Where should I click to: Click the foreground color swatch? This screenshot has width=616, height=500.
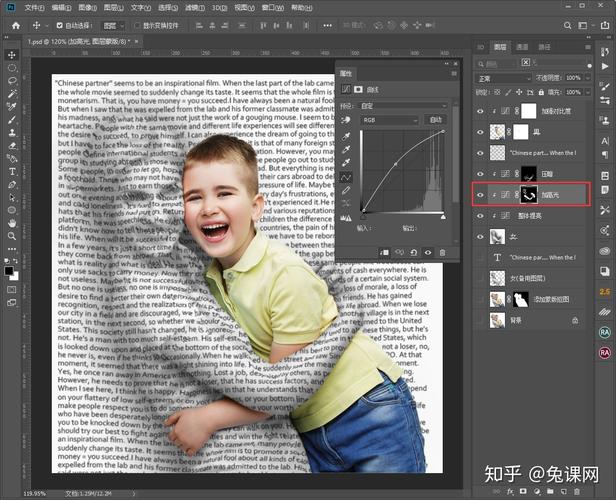tap(7, 269)
